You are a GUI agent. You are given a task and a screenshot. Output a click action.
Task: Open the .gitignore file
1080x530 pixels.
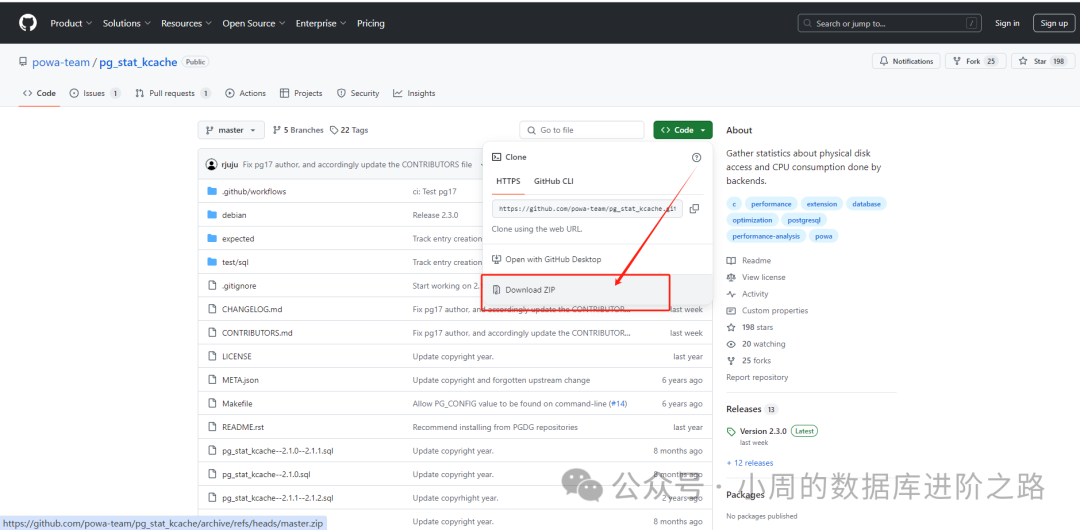pos(239,285)
